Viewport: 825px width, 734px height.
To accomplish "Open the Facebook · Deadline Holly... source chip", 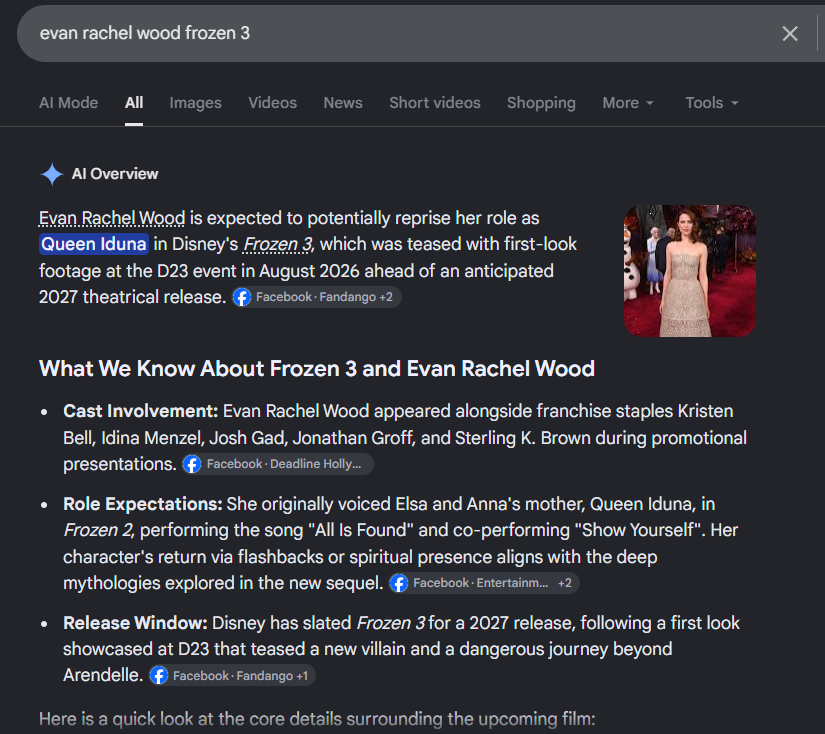I will [x=278, y=464].
